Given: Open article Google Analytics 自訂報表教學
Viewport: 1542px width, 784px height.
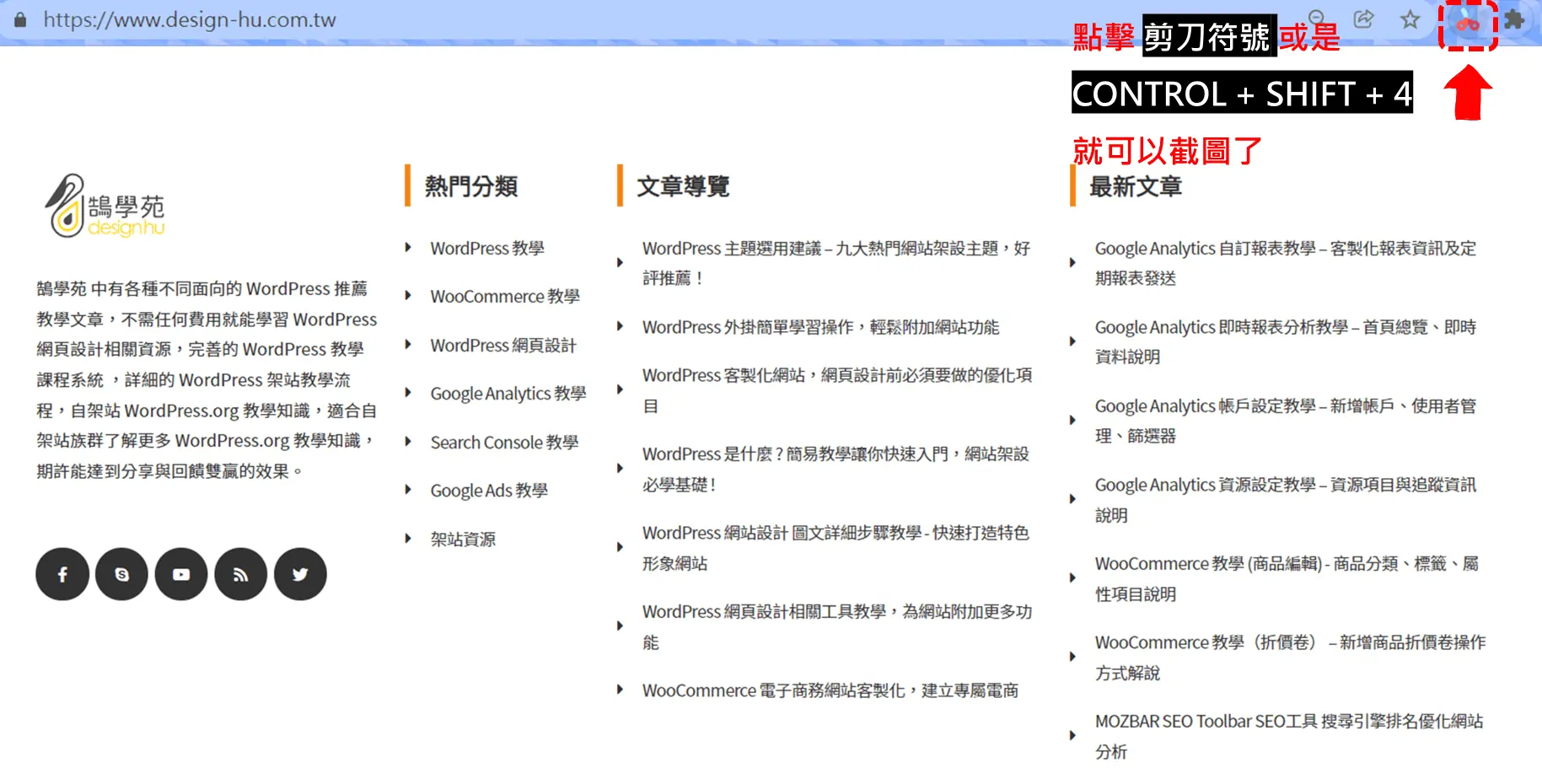Looking at the screenshot, I should tap(1286, 263).
